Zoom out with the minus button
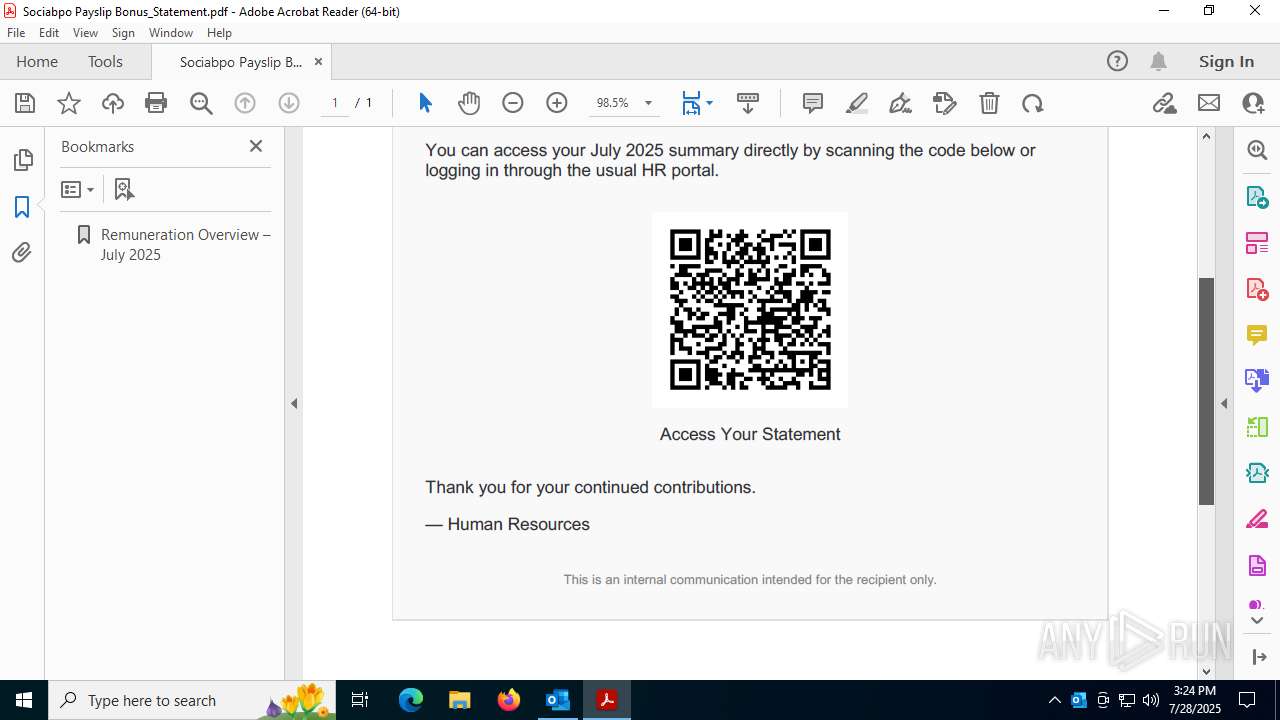 (x=513, y=103)
